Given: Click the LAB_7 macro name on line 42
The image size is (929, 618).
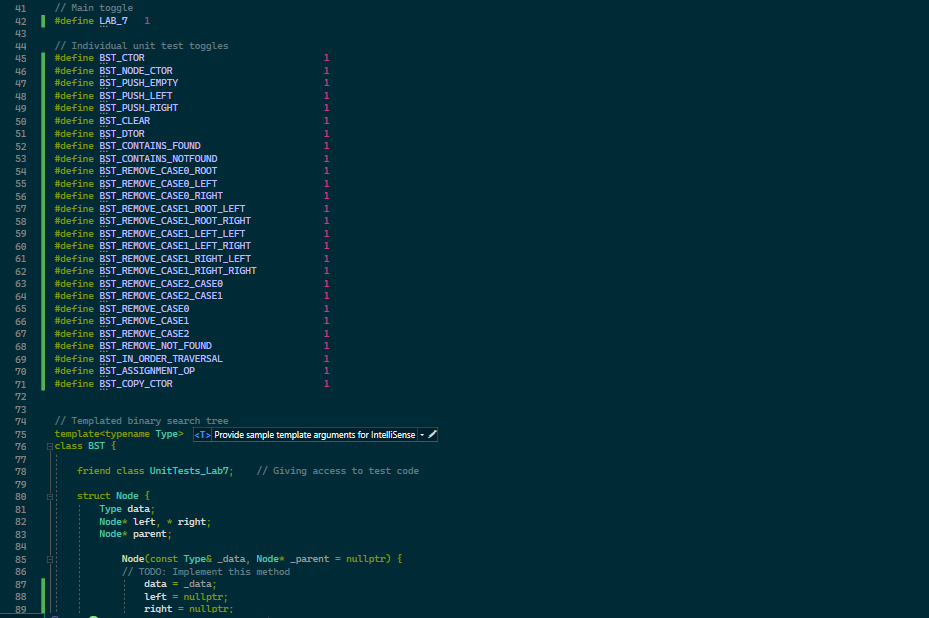Looking at the screenshot, I should point(113,20).
